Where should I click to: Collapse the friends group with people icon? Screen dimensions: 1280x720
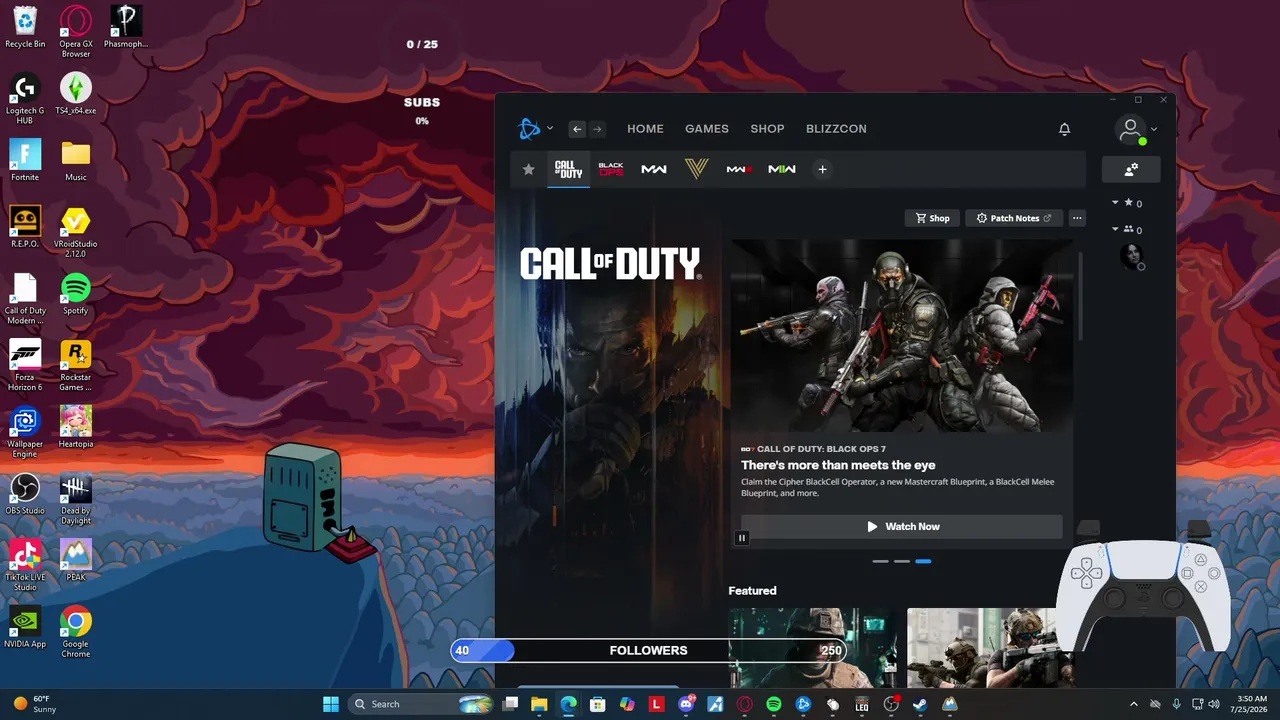pyautogui.click(x=1115, y=229)
